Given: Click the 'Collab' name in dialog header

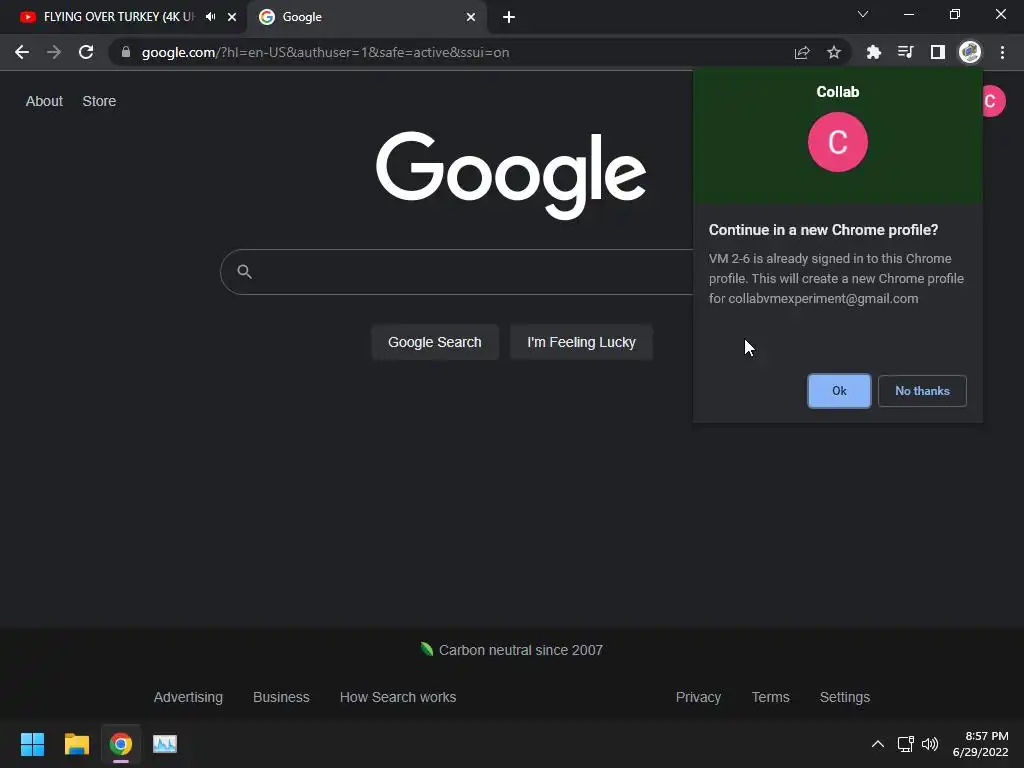Looking at the screenshot, I should pyautogui.click(x=838, y=92).
